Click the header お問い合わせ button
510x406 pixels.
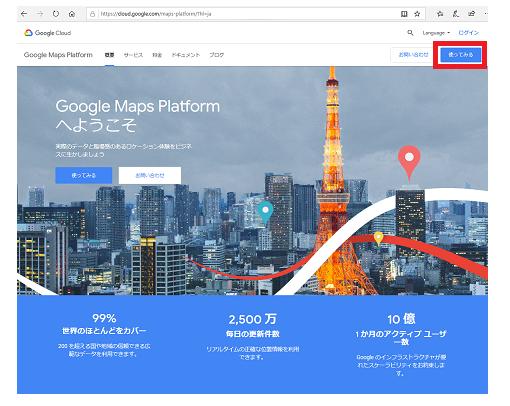pyautogui.click(x=413, y=55)
